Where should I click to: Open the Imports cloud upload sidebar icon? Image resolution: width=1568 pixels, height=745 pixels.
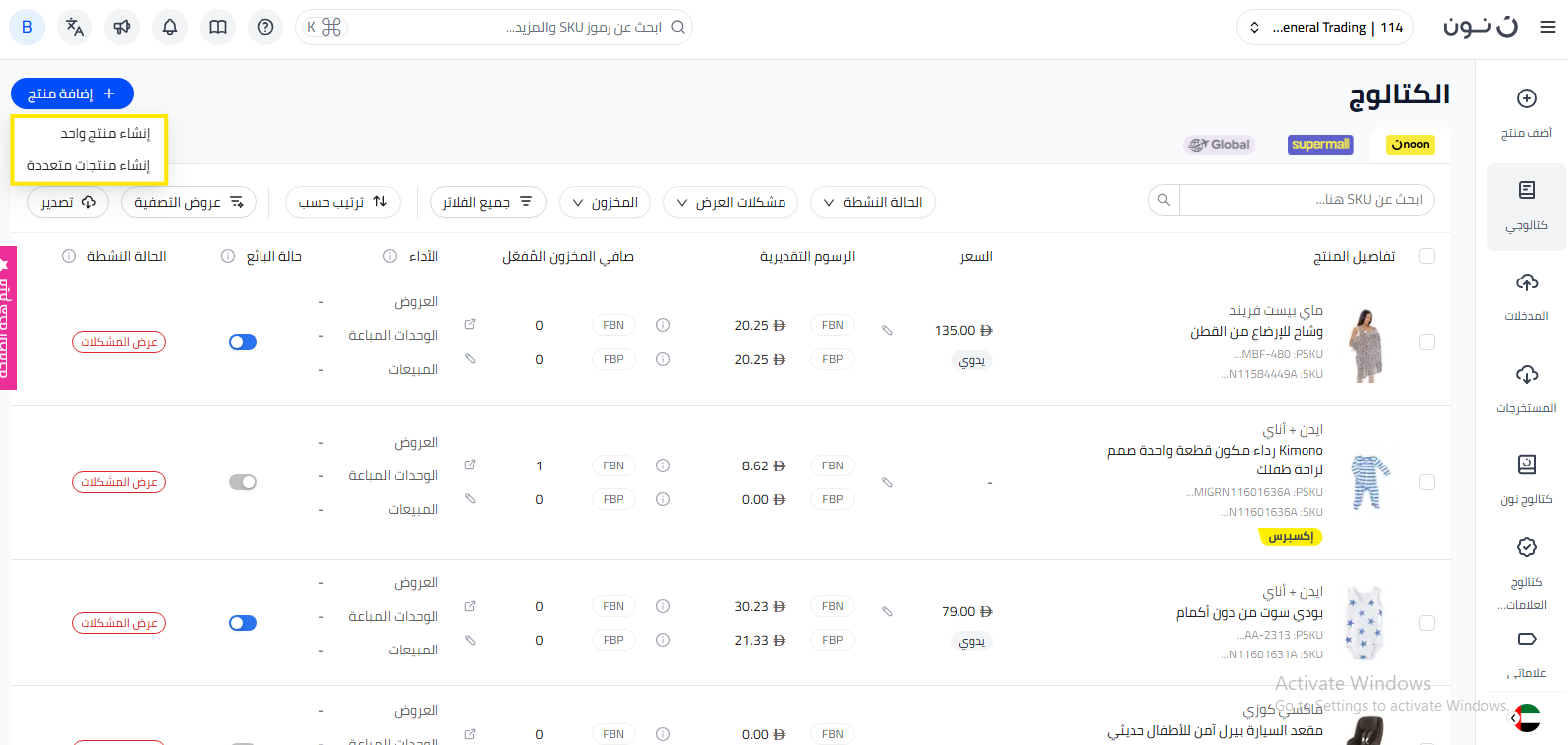pyautogui.click(x=1526, y=295)
